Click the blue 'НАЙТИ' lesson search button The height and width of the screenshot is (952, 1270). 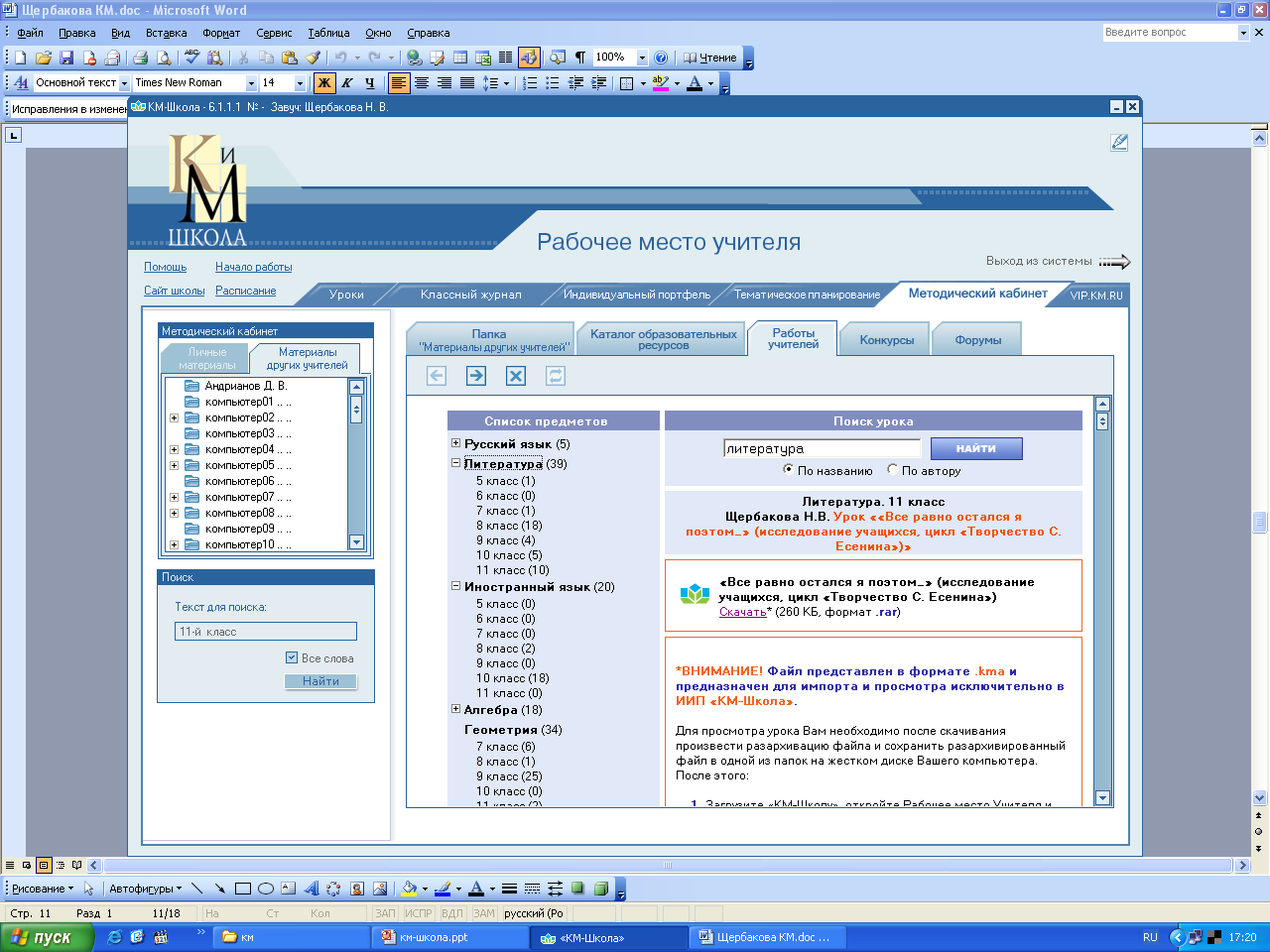[x=976, y=448]
